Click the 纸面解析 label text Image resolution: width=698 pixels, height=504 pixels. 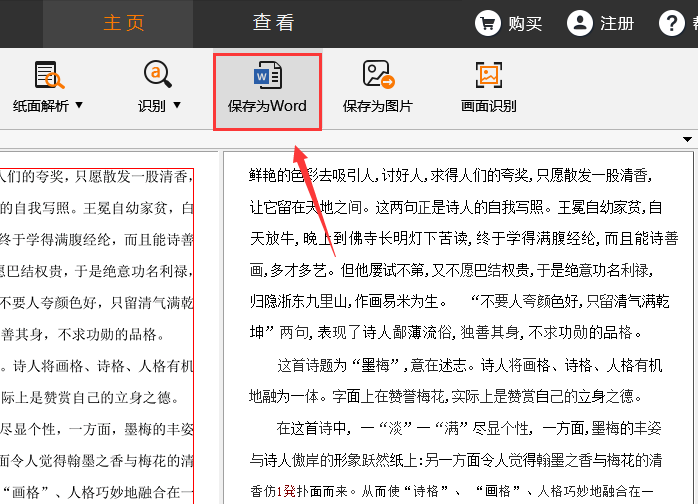[41, 106]
